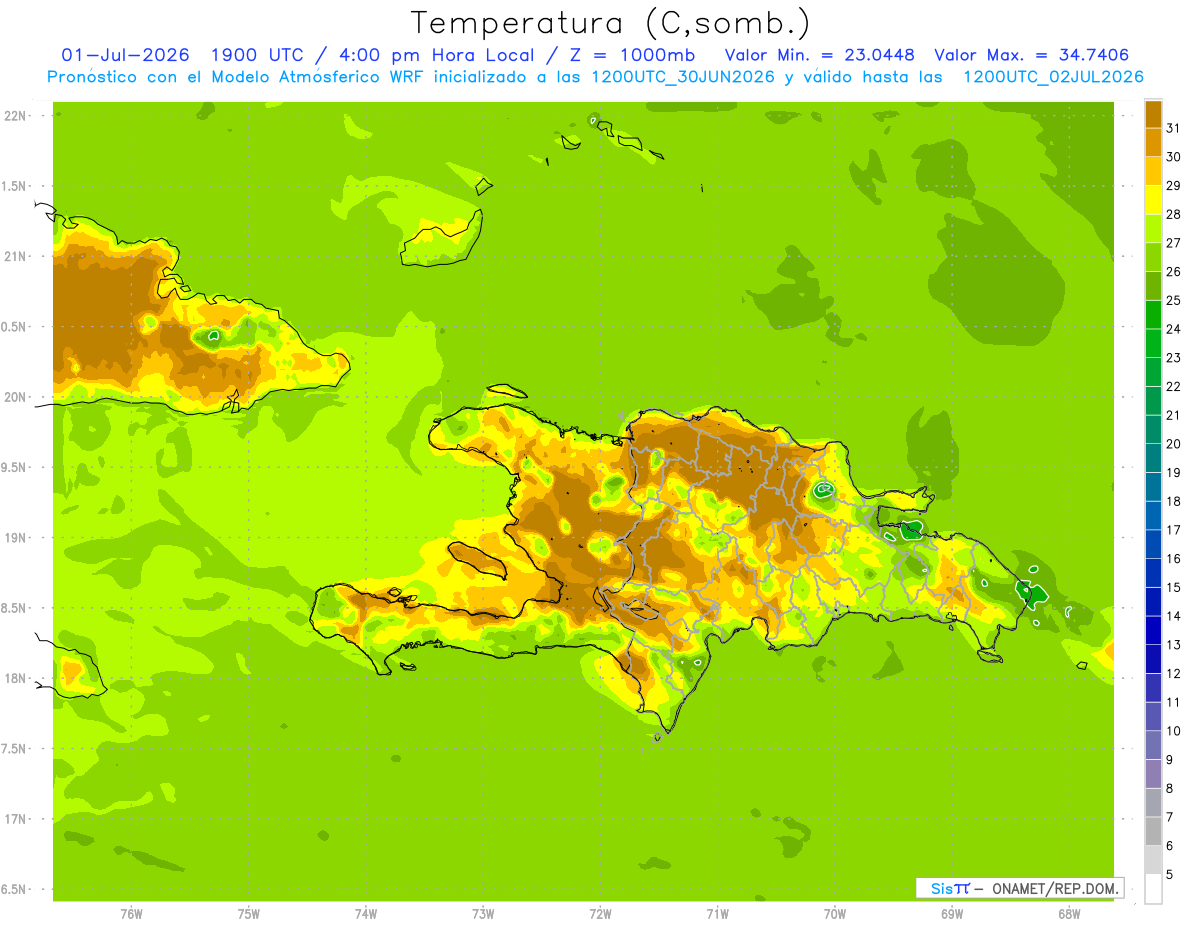Click the '69W' longitude axis label
Screen dimensions: 1200x927
[952, 914]
